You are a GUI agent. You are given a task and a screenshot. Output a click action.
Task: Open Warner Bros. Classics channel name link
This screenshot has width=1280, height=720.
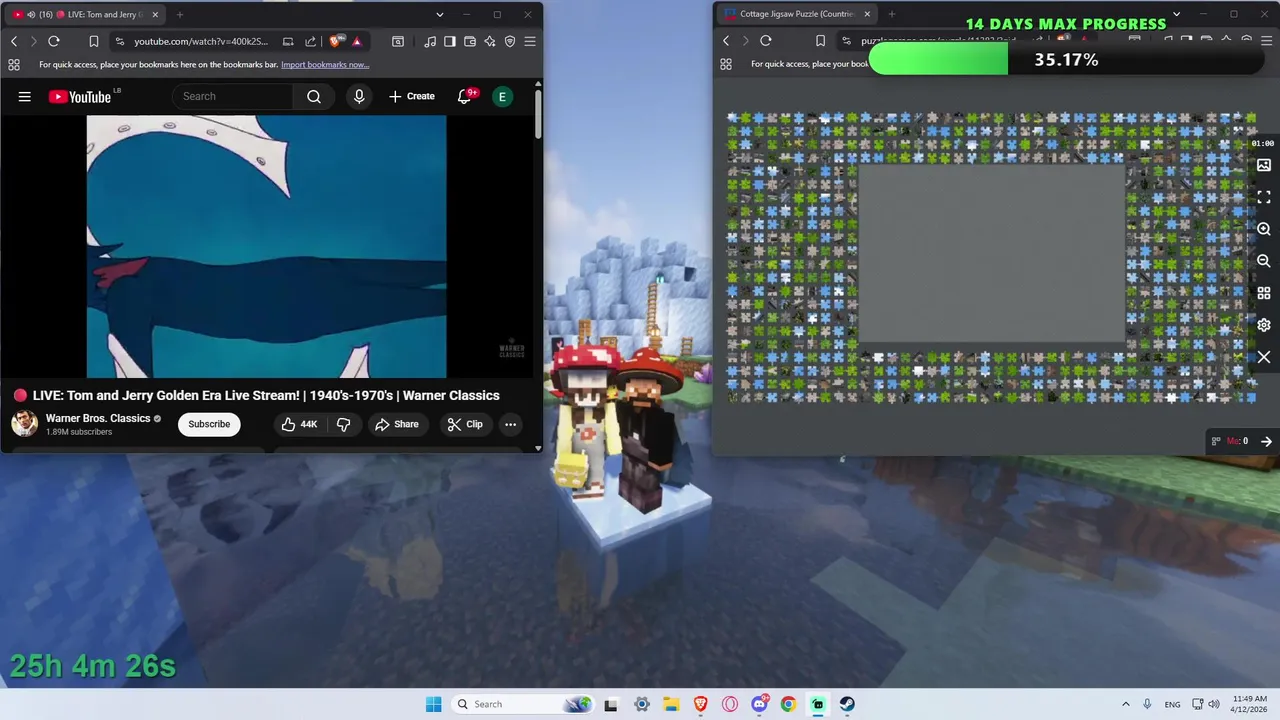98,418
